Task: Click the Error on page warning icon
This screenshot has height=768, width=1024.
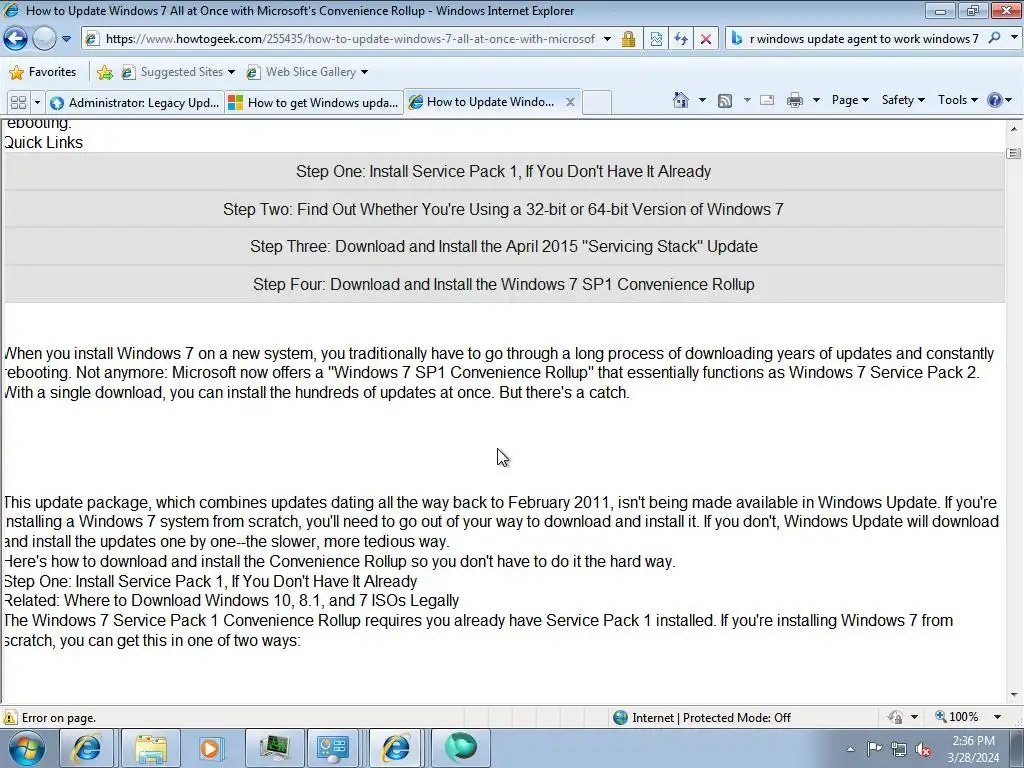Action: 10,718
